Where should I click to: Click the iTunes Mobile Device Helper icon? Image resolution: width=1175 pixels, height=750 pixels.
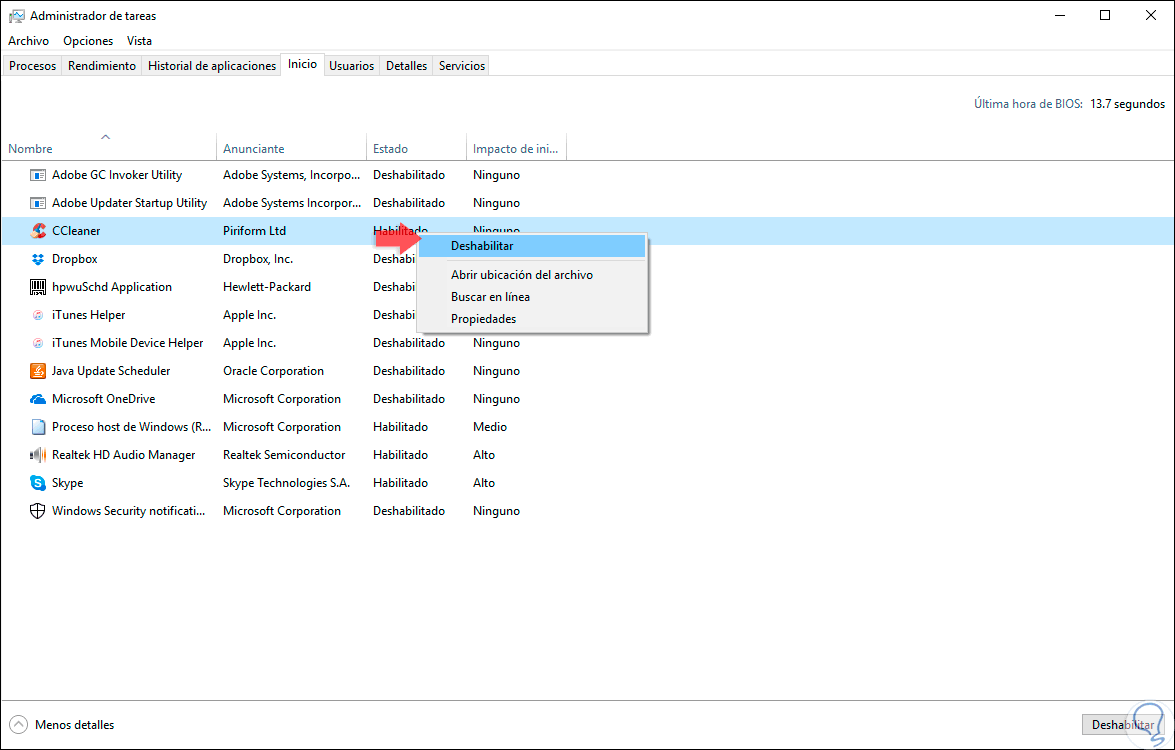pos(37,343)
